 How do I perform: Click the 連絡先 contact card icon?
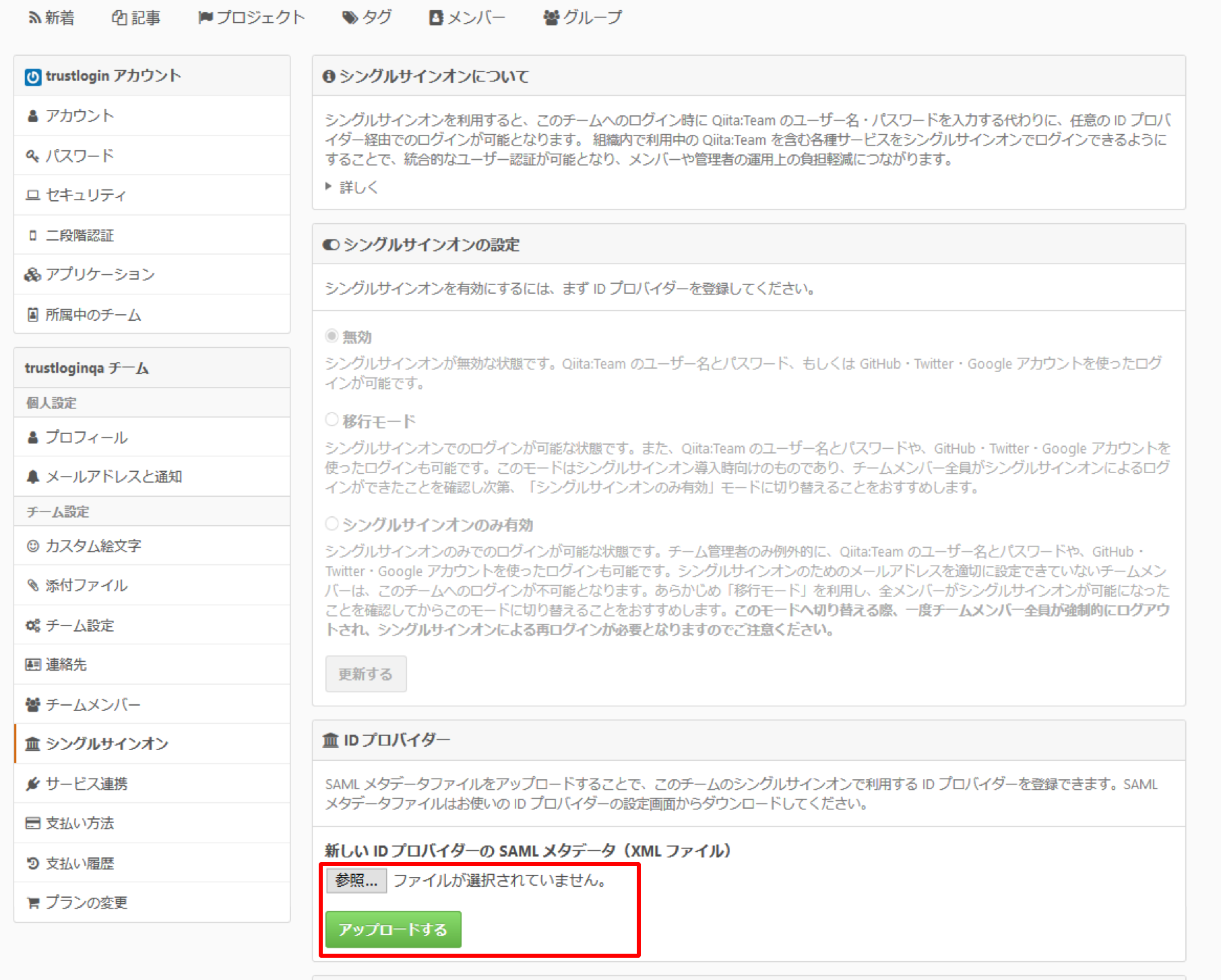point(32,665)
